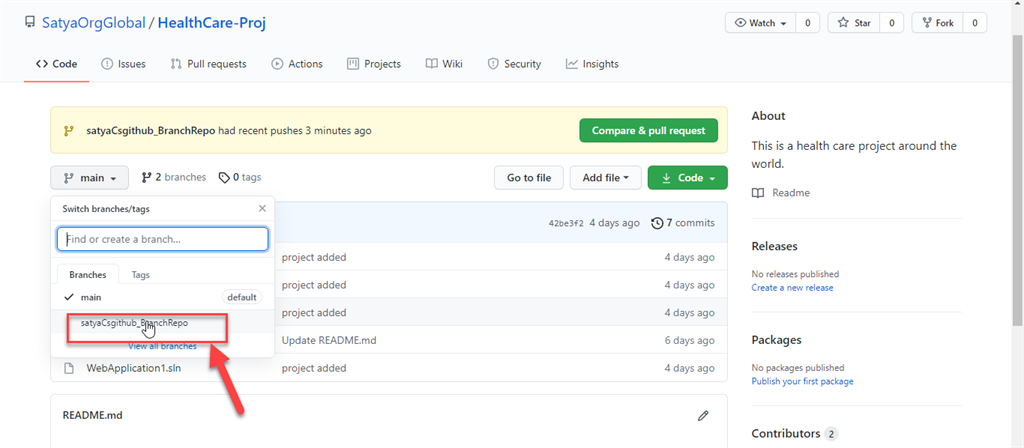
Task: Expand the green Code download dropdown
Action: click(x=688, y=178)
